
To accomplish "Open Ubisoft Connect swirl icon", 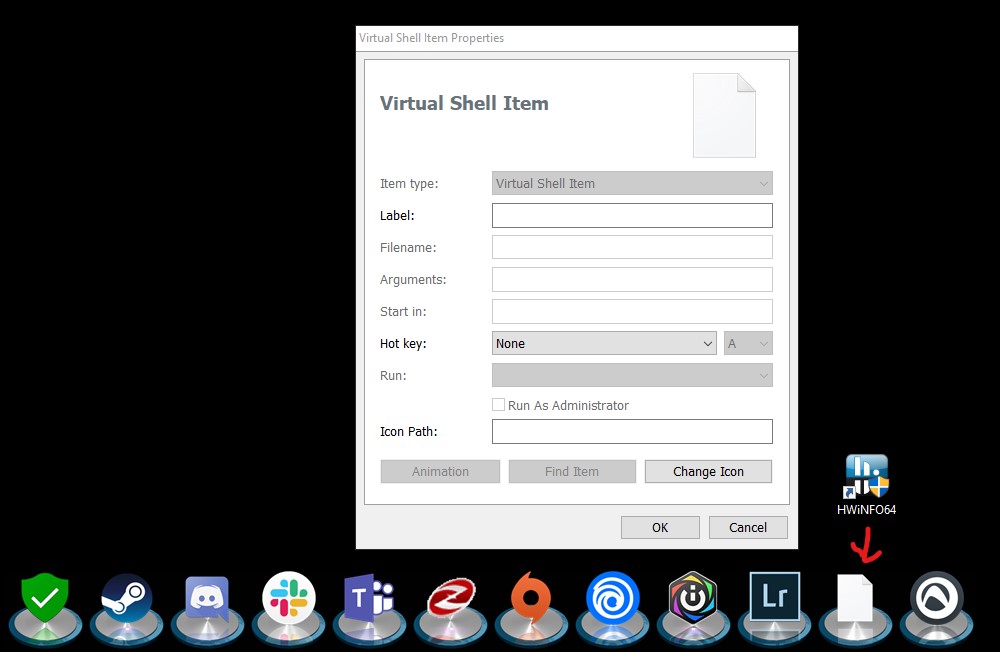I will (612, 600).
